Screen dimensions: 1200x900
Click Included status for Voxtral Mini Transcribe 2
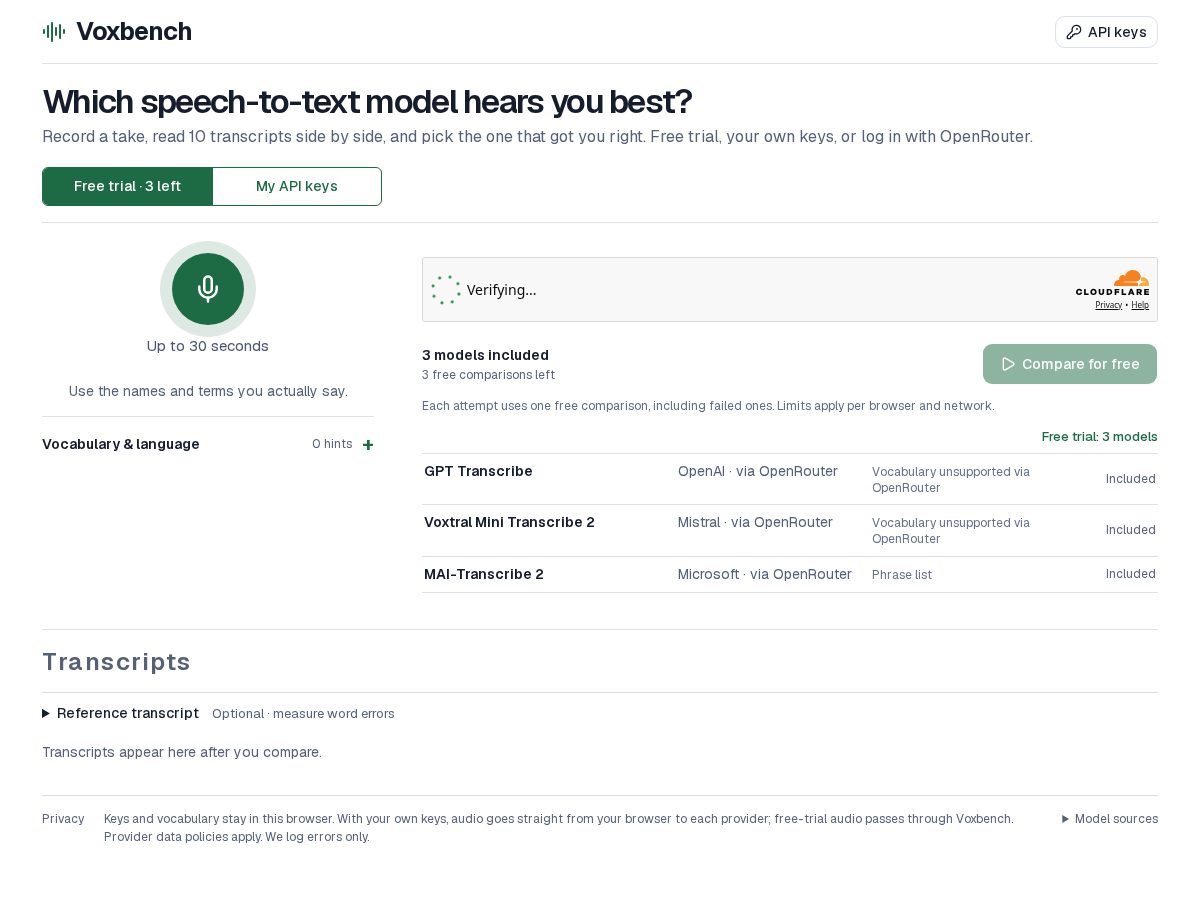[x=1131, y=530]
